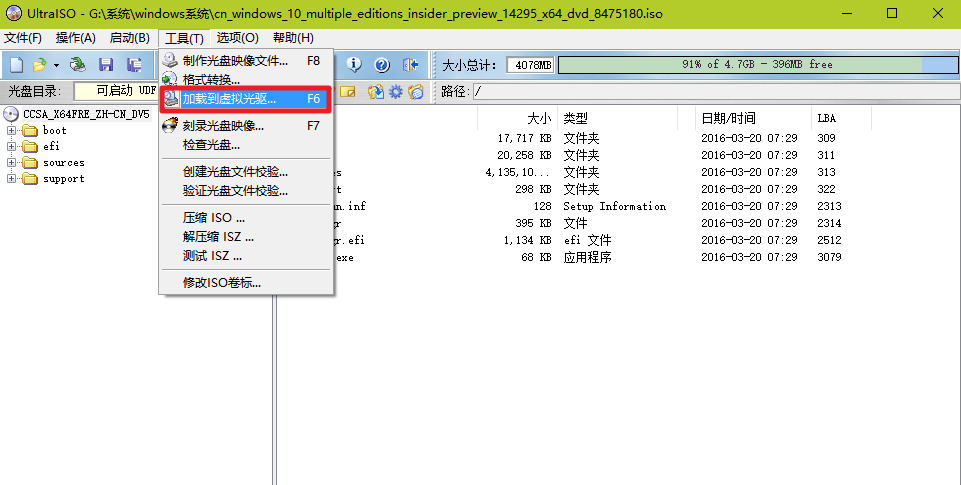Click the 可启动 UDF boot type field
961x485 pixels.
[115, 91]
